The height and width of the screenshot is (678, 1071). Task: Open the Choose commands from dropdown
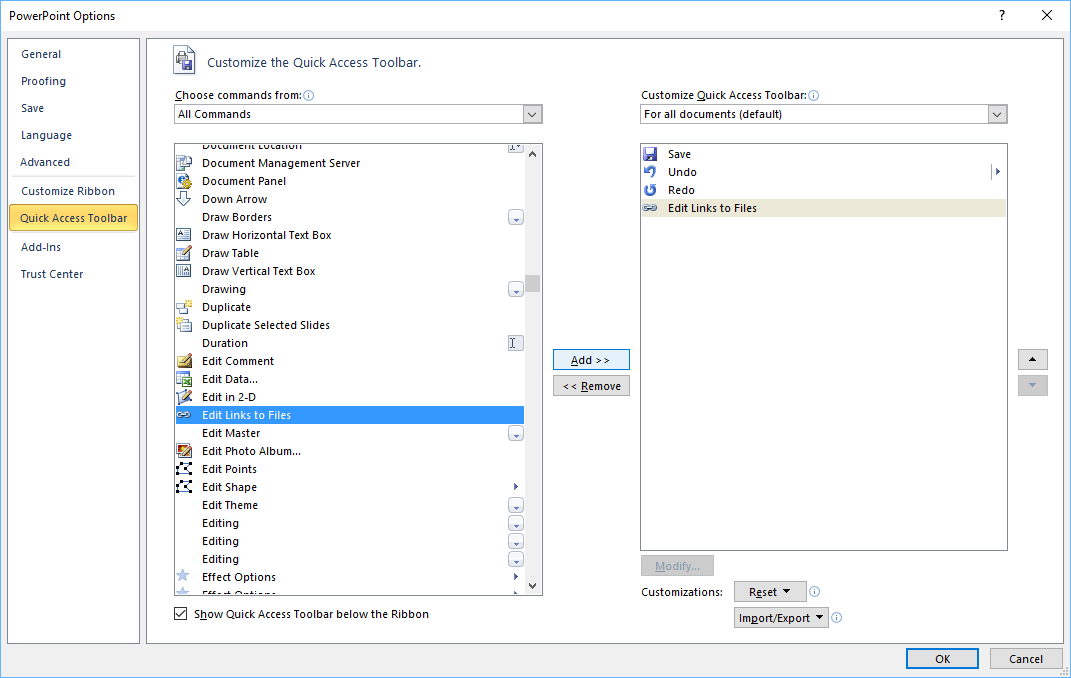(532, 114)
